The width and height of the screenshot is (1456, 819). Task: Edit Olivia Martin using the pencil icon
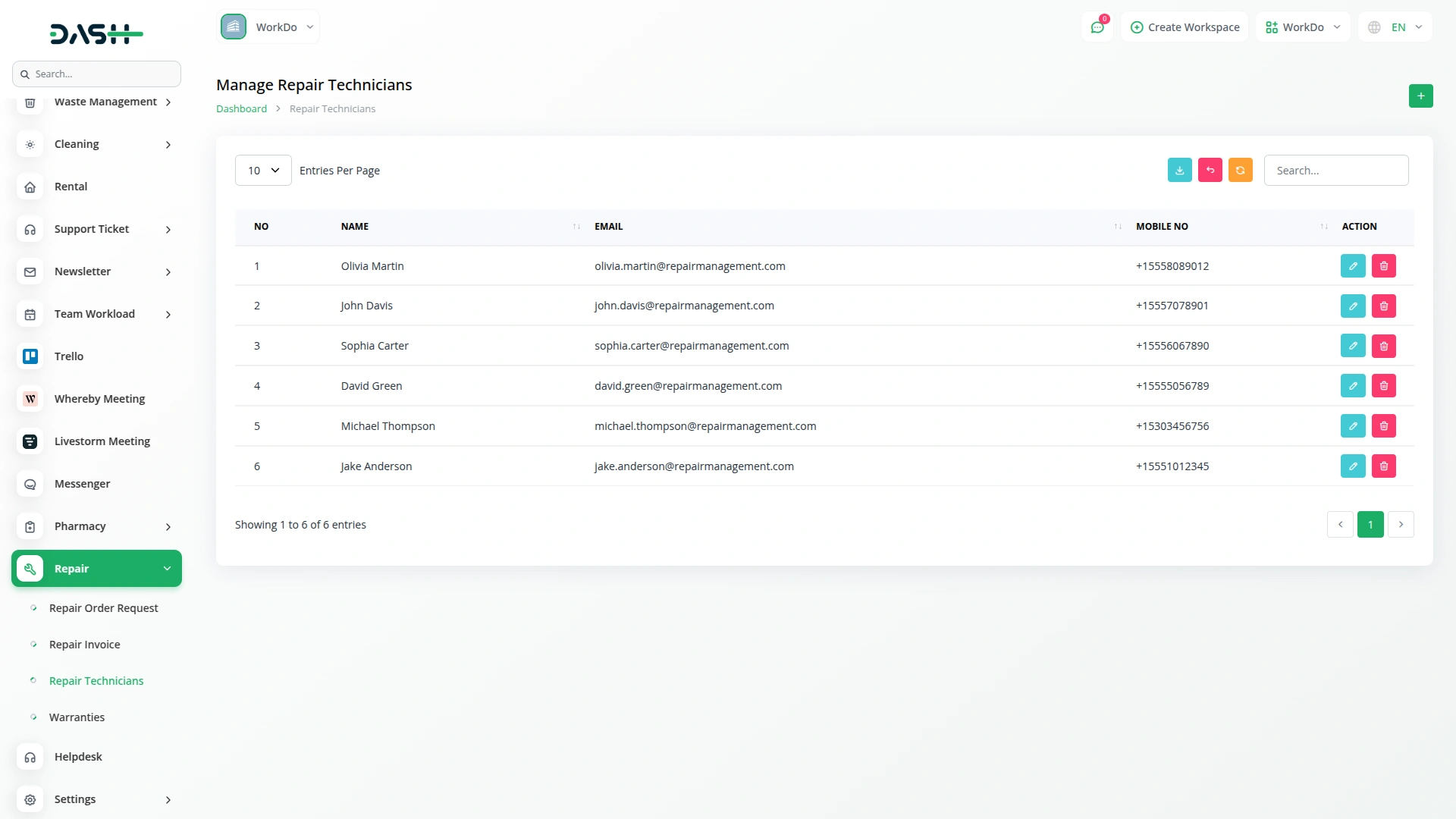coord(1353,265)
